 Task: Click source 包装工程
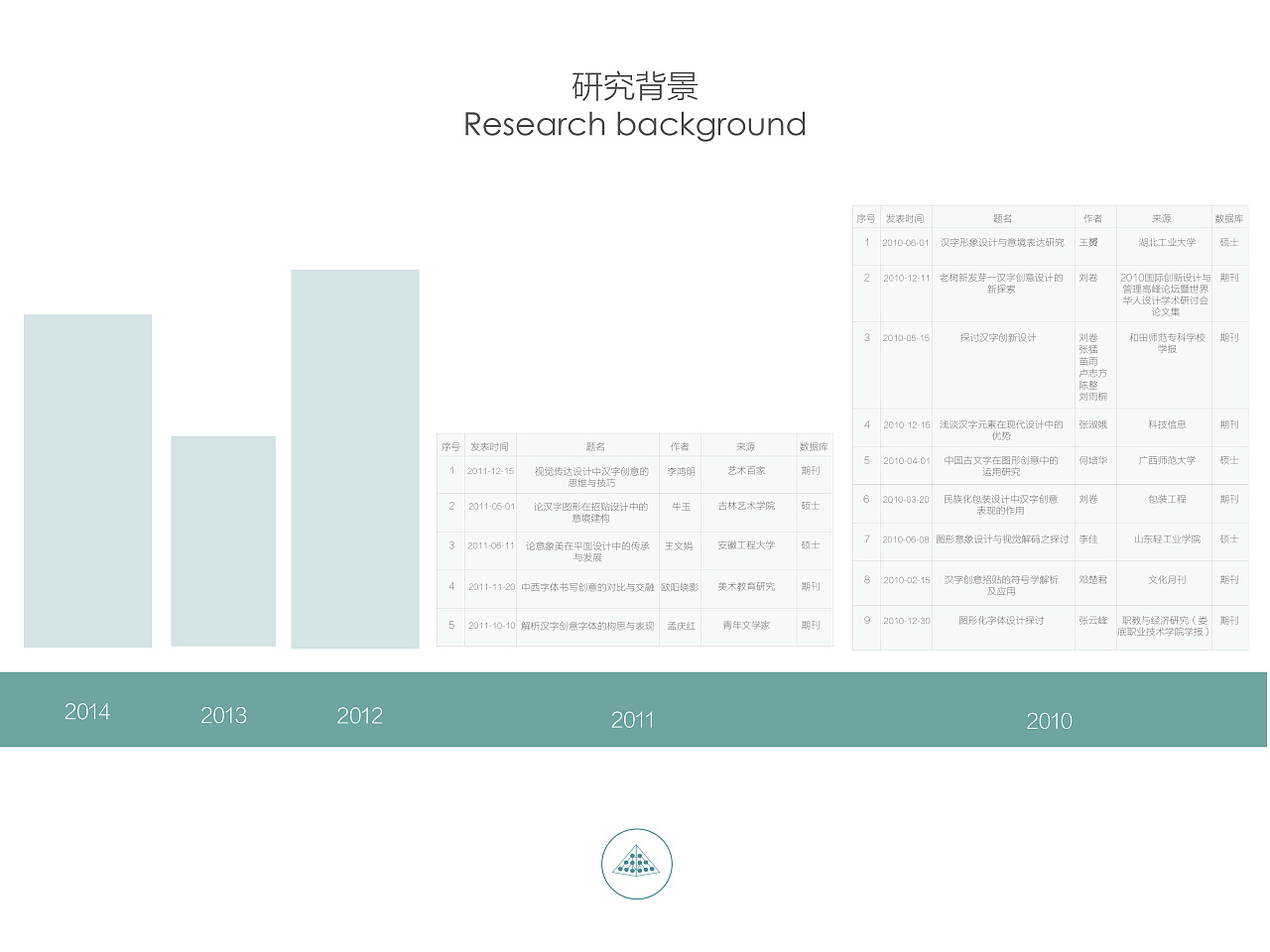point(1167,500)
